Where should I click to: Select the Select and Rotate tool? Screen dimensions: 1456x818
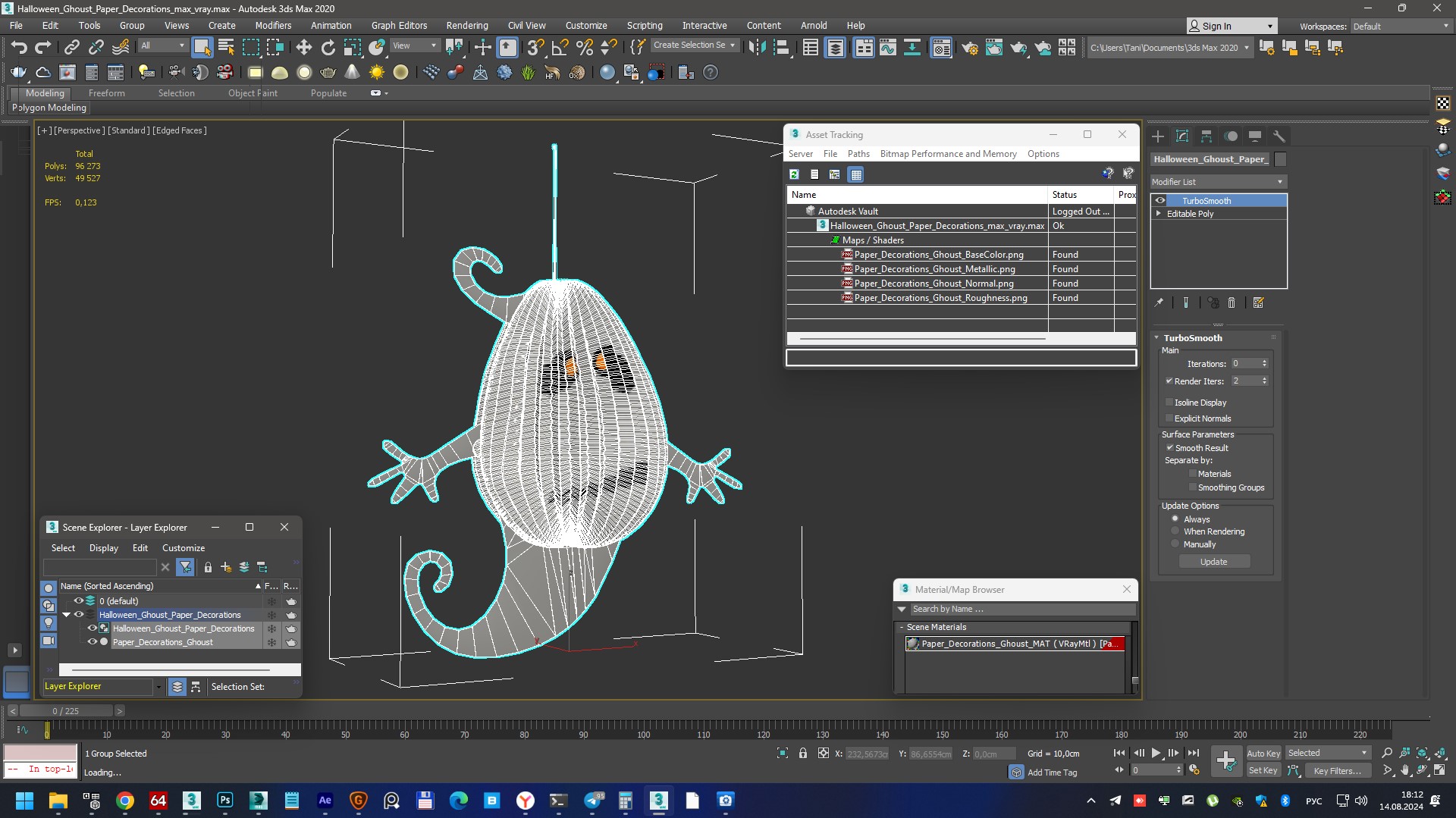(328, 48)
